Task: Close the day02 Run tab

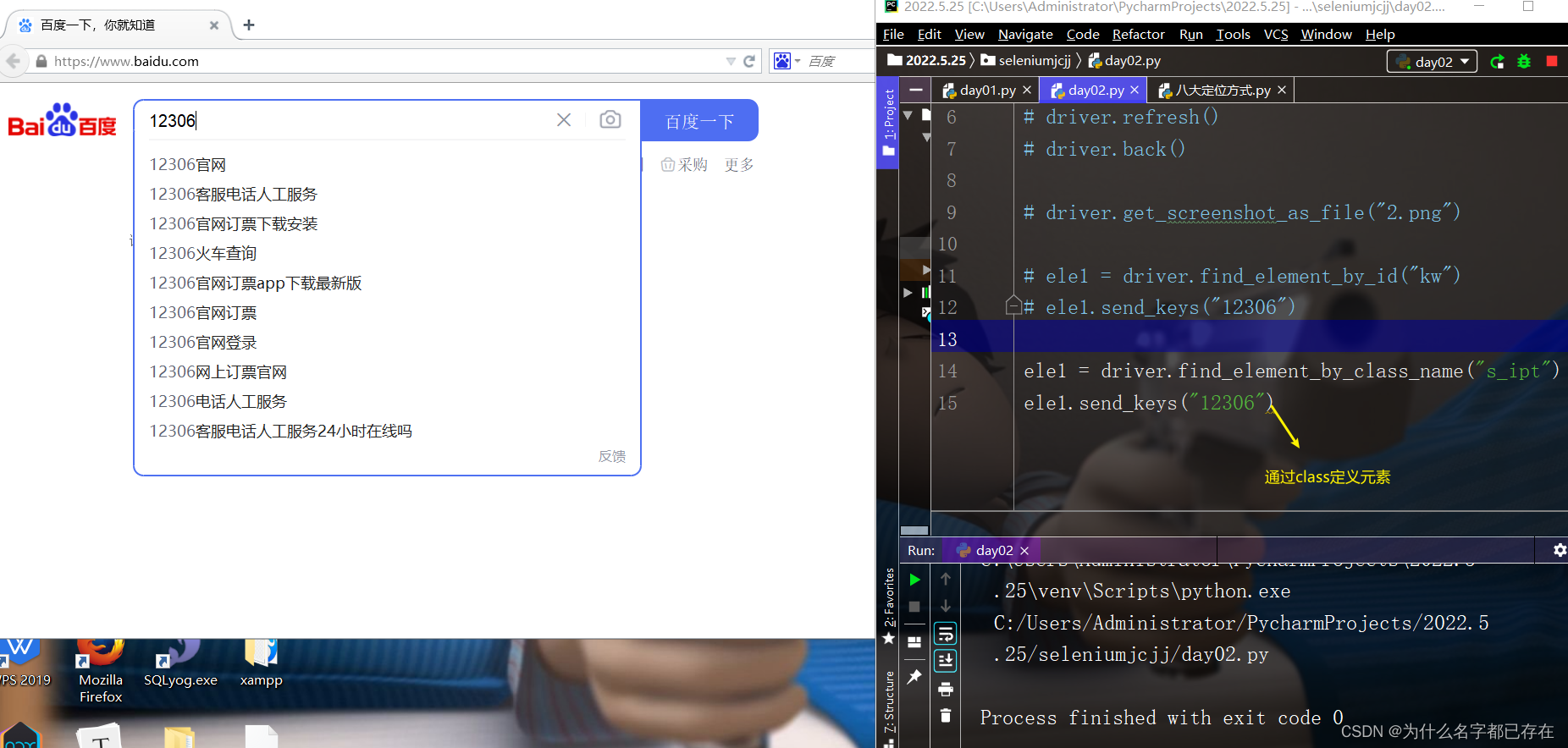Action: [x=1024, y=551]
